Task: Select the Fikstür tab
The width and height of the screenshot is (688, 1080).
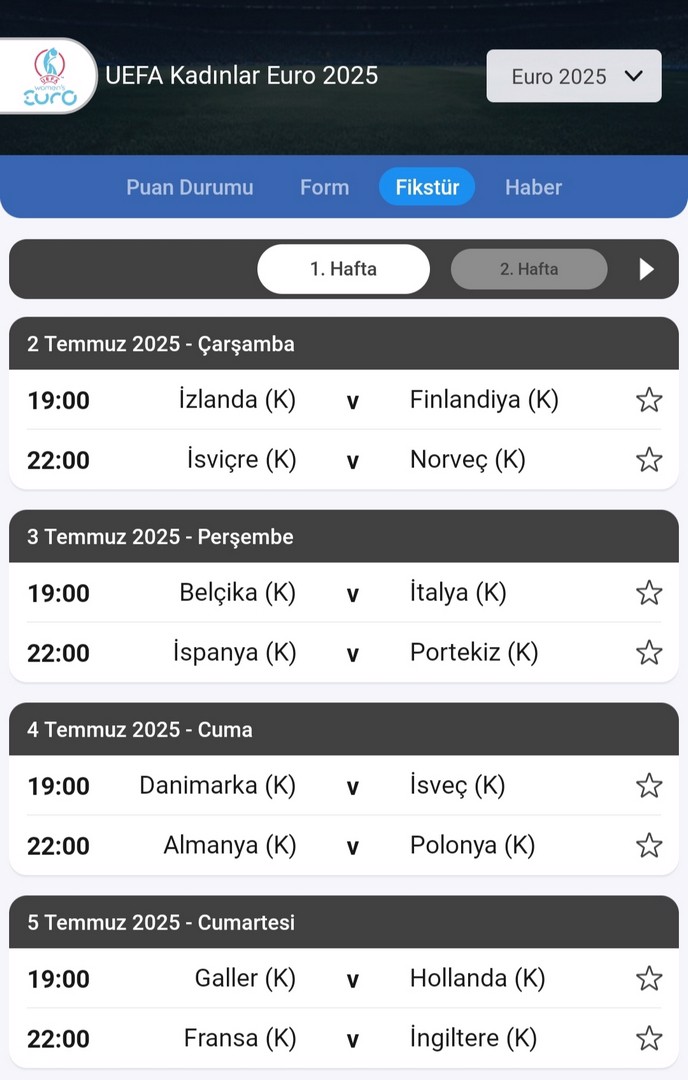Action: 427,187
